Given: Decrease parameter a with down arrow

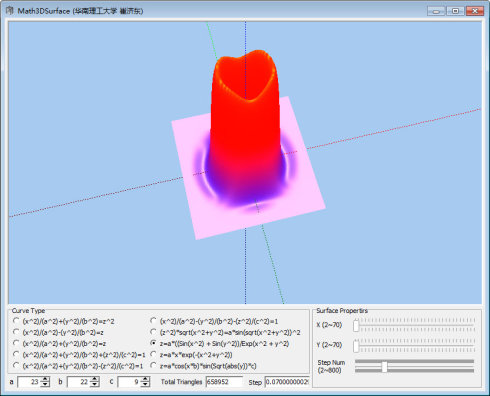Looking at the screenshot, I should [x=45, y=384].
